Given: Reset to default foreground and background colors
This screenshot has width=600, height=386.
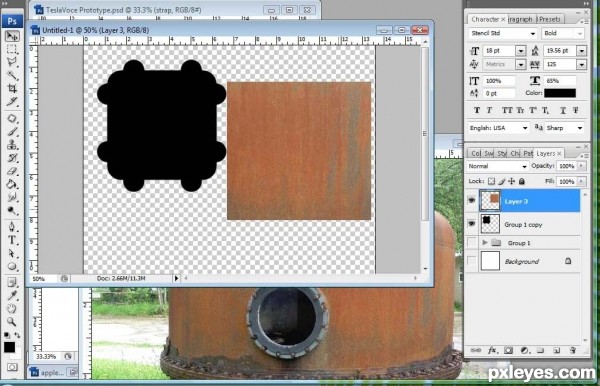Looking at the screenshot, I should pyautogui.click(x=7, y=335).
